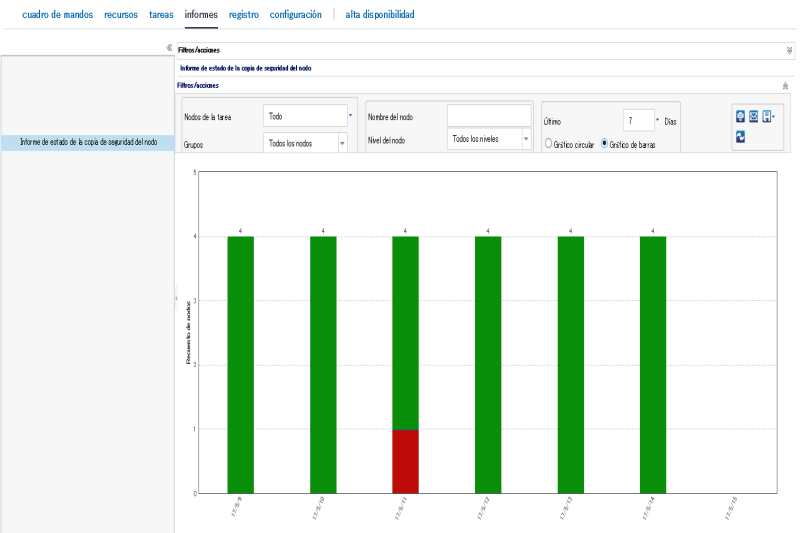The width and height of the screenshot is (800, 533).
Task: Click the 17/5/12 date axis label
Action: 483,508
